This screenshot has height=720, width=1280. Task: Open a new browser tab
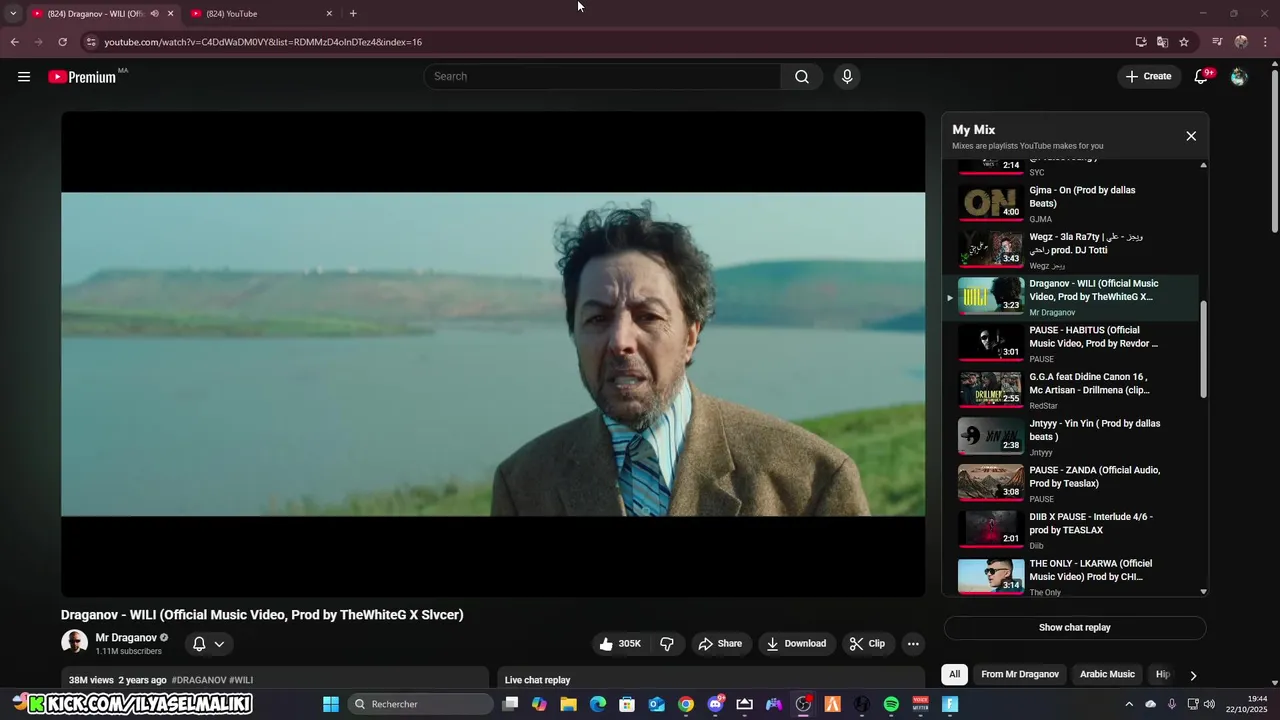tap(353, 14)
